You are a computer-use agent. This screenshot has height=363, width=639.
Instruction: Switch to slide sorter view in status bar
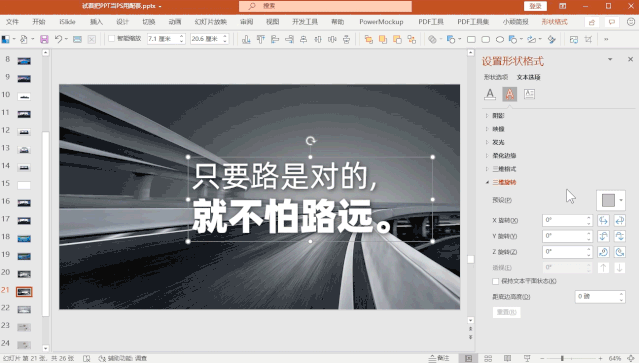(x=488, y=358)
